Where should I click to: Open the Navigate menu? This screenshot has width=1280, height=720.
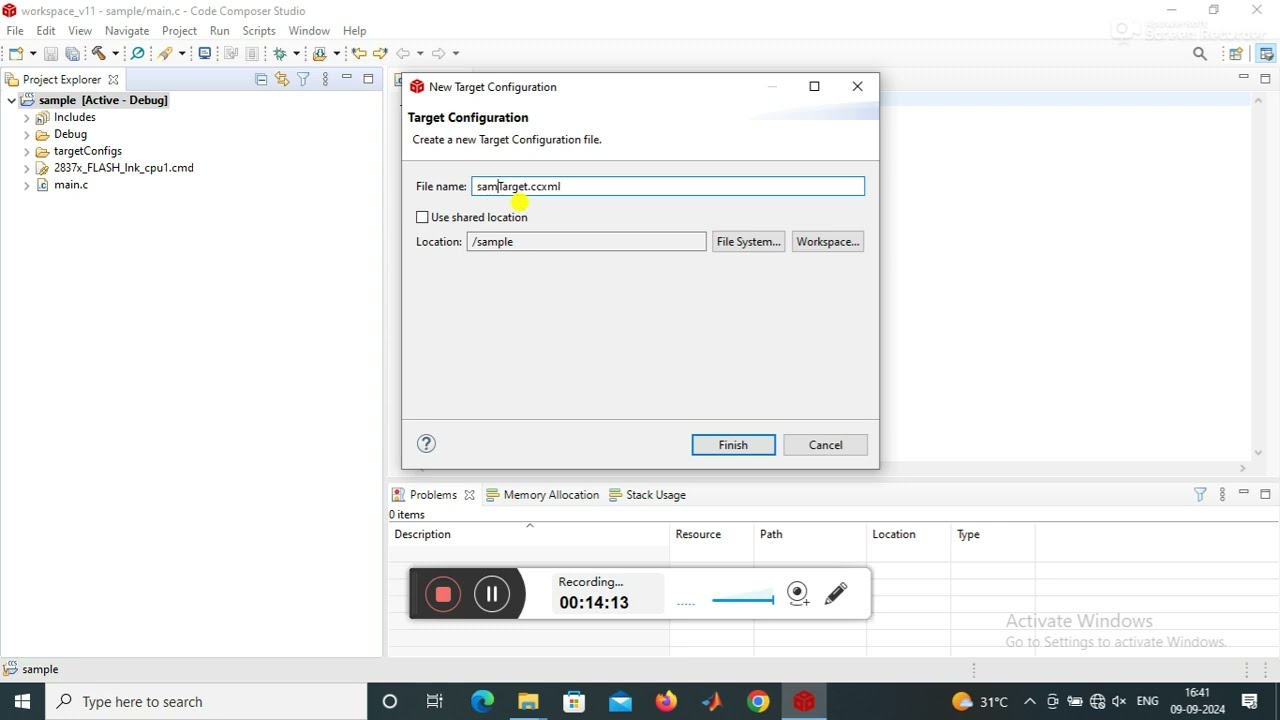click(x=127, y=31)
